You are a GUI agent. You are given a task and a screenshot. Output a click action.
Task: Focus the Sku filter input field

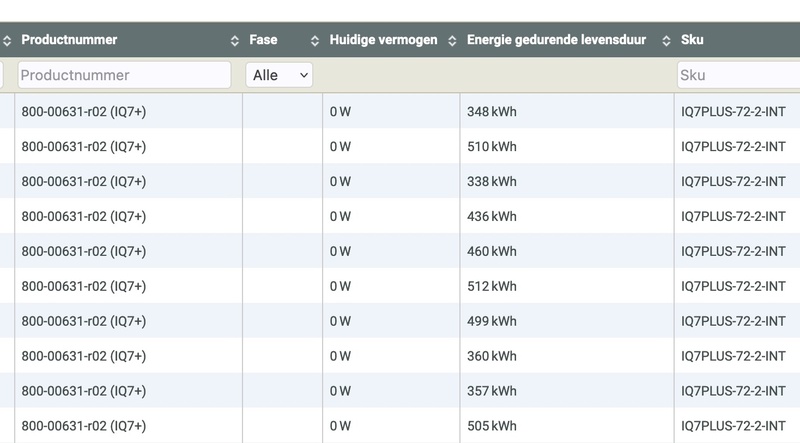click(738, 75)
